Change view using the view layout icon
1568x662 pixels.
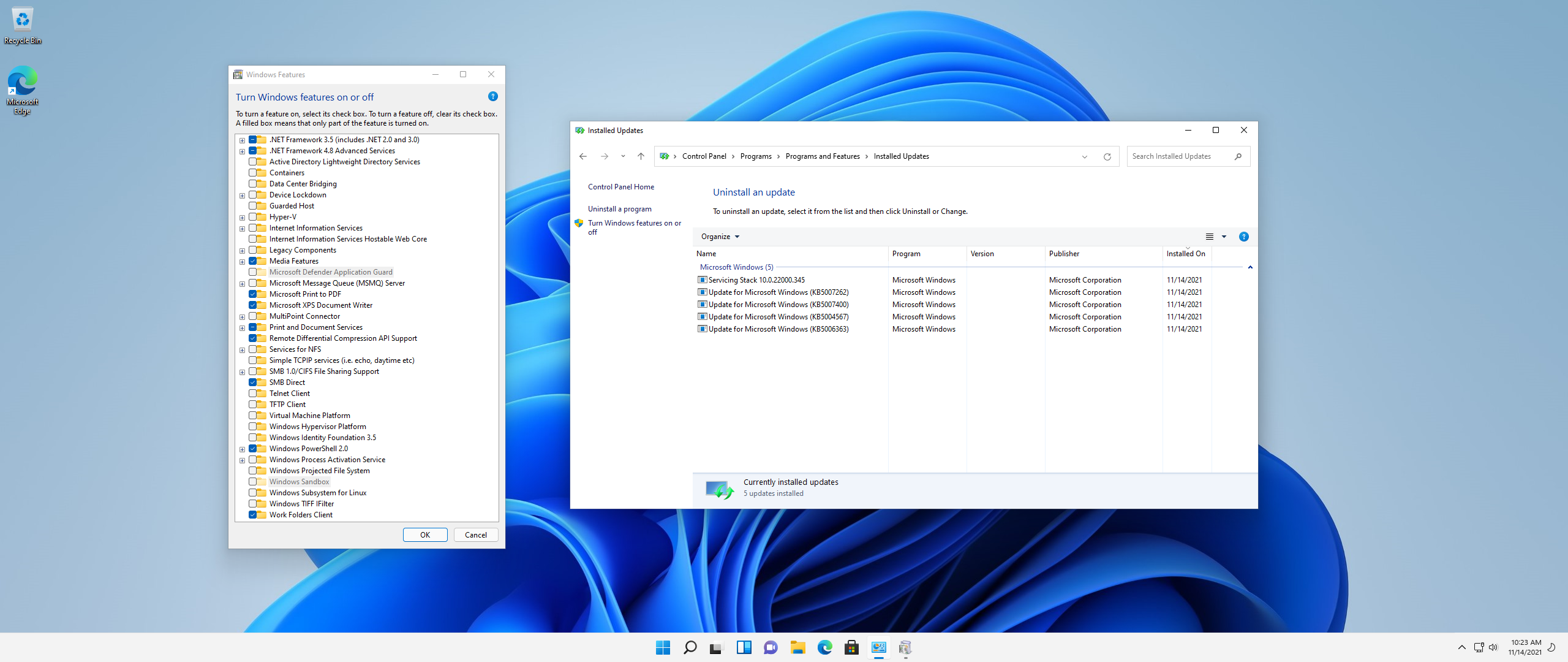tap(1209, 237)
